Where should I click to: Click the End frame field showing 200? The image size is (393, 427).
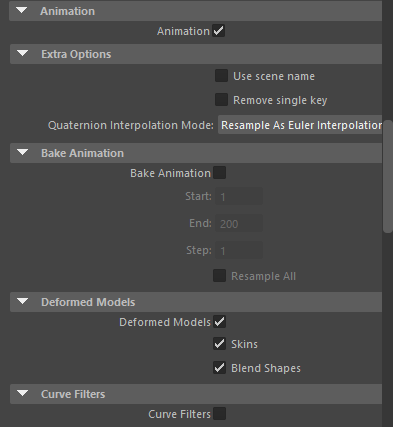(x=239, y=223)
